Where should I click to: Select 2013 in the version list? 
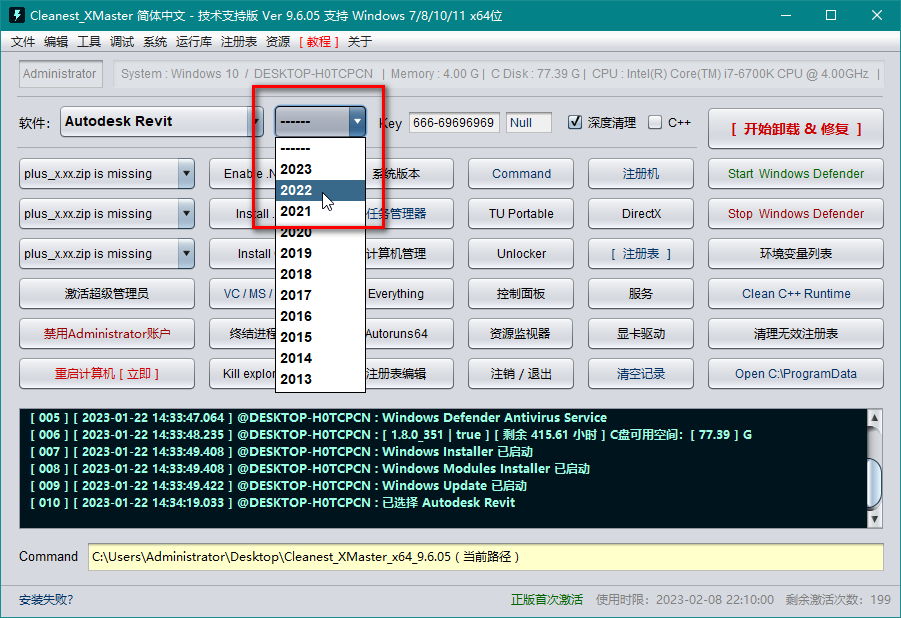[x=321, y=379]
